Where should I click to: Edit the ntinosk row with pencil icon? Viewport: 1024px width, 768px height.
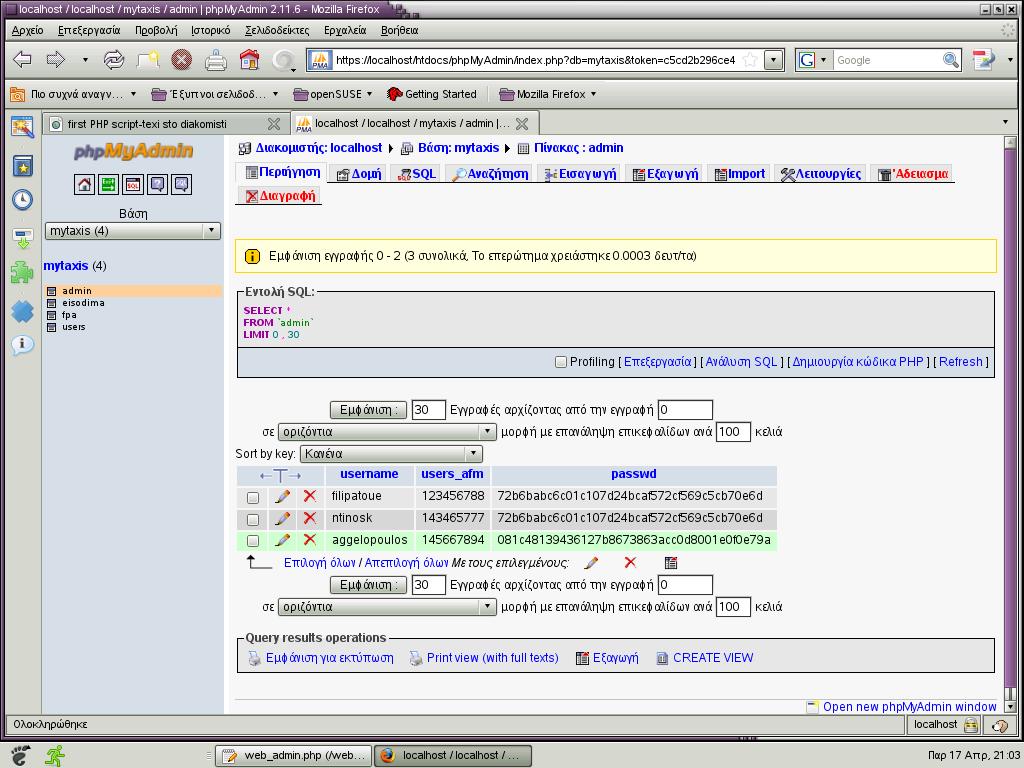pyautogui.click(x=282, y=519)
